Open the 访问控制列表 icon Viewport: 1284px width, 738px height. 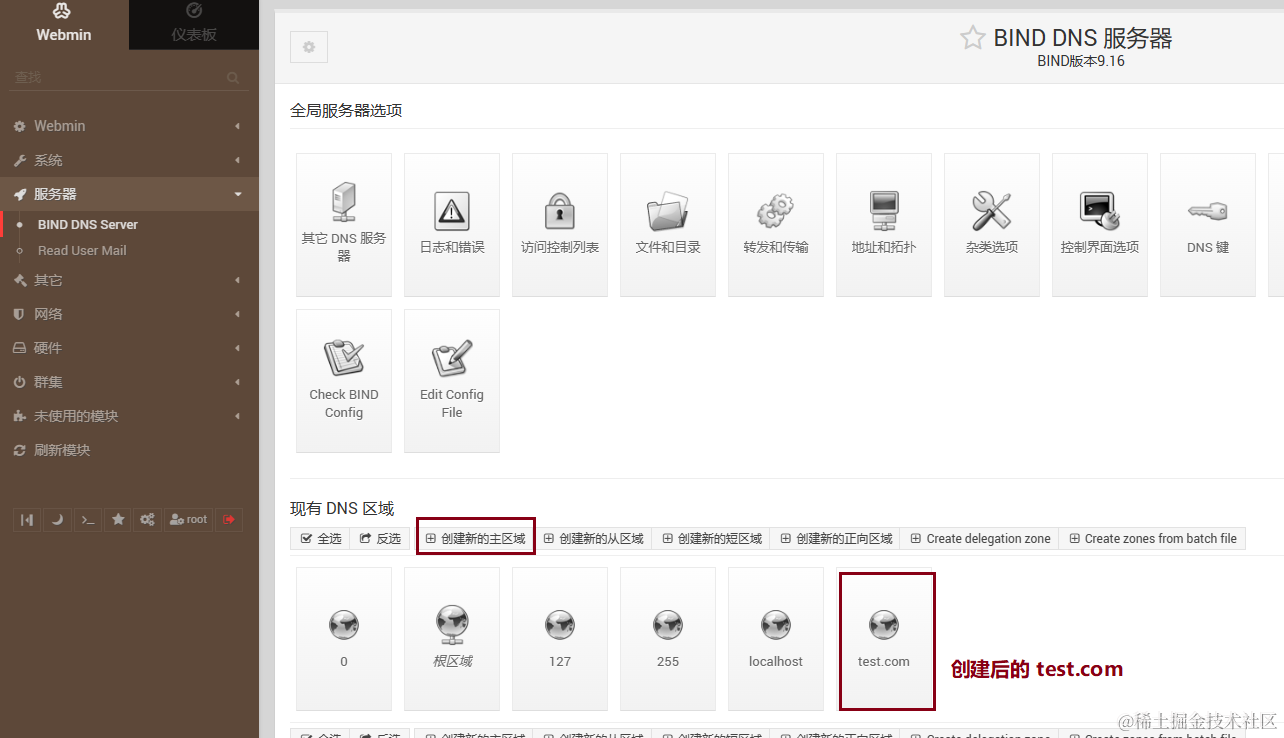coord(559,224)
